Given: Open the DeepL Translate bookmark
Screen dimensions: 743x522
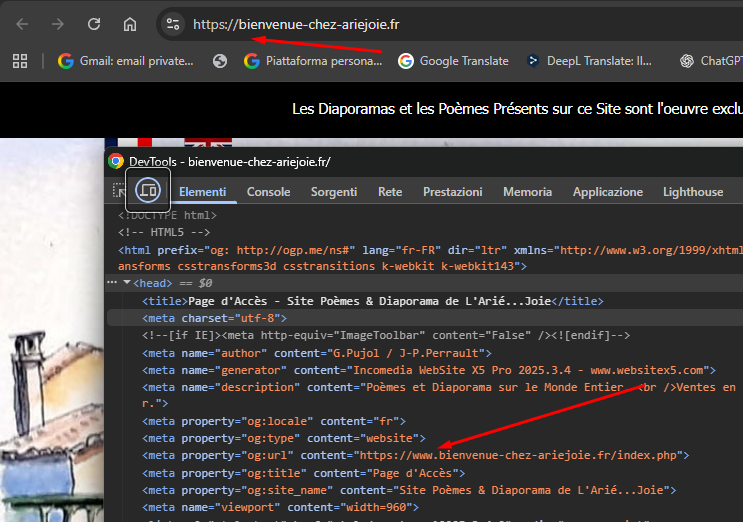Looking at the screenshot, I should click(592, 61).
